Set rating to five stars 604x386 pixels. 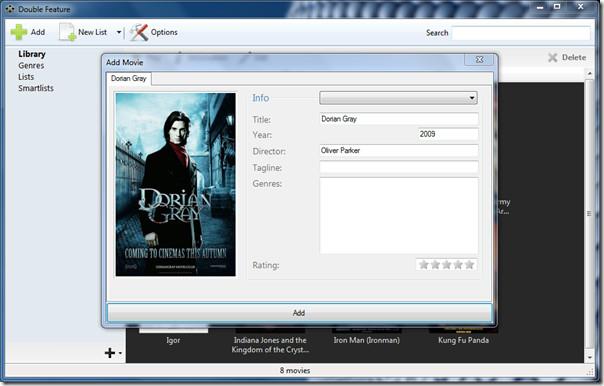point(469,265)
